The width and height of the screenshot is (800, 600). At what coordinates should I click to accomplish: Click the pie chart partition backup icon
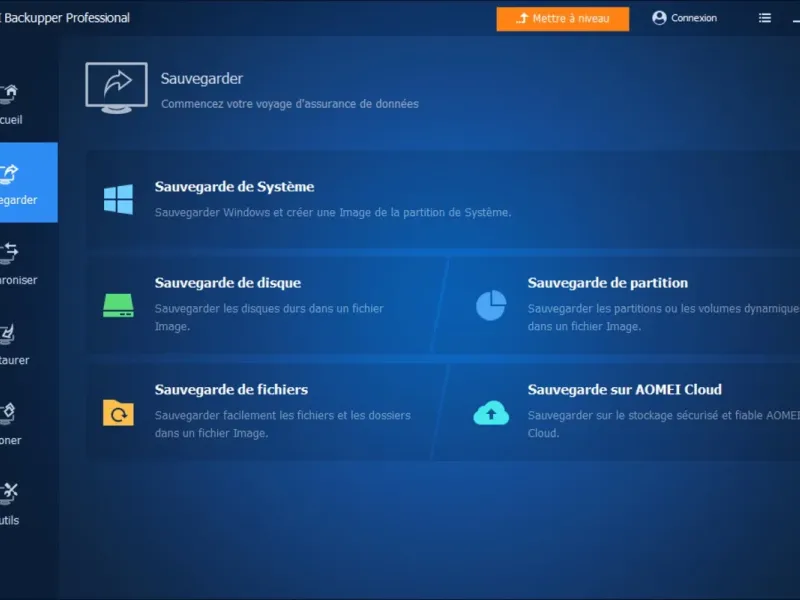[491, 305]
